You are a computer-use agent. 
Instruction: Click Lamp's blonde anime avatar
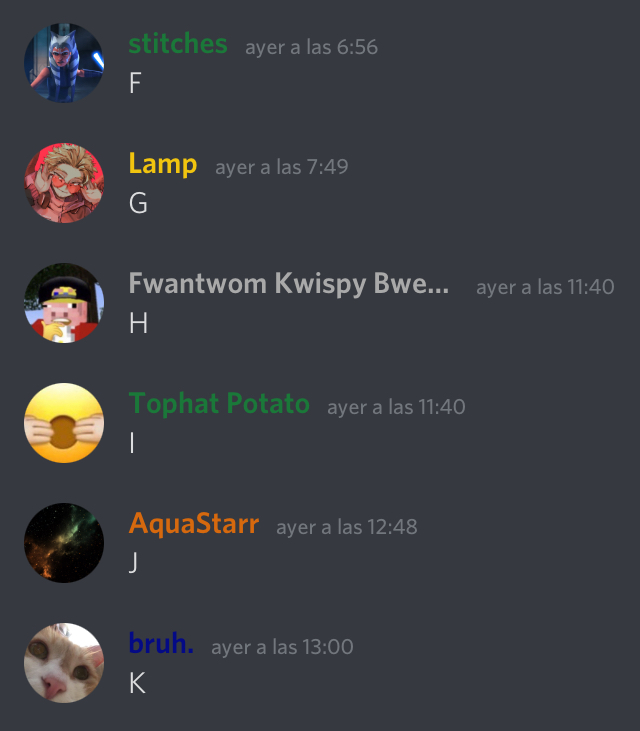point(64,183)
